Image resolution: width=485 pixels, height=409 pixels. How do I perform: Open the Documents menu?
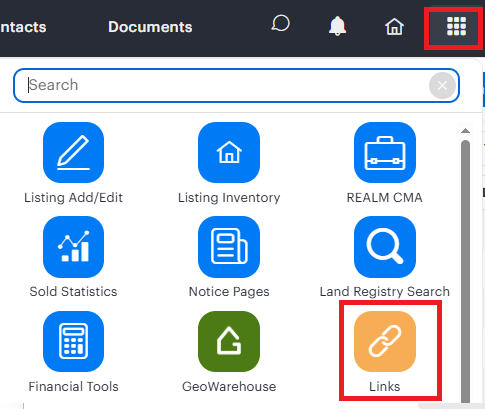150,27
